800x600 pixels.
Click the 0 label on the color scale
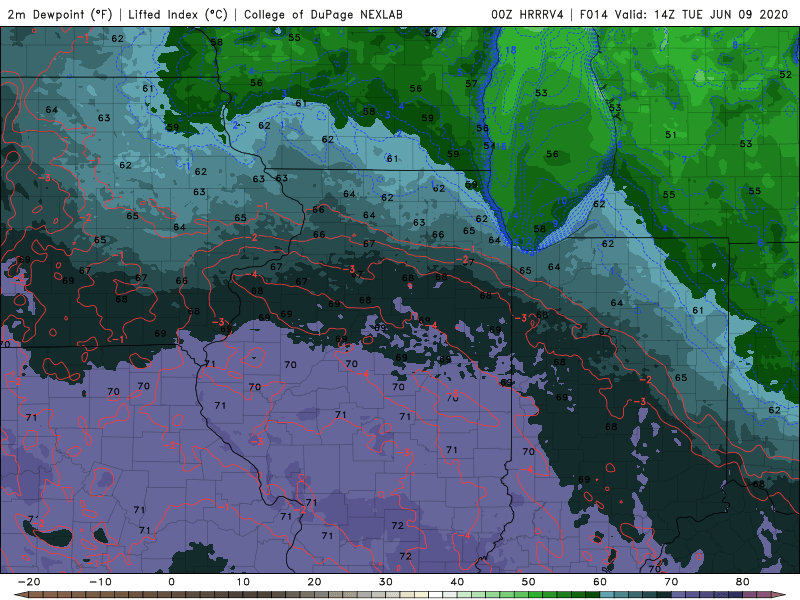(171, 582)
